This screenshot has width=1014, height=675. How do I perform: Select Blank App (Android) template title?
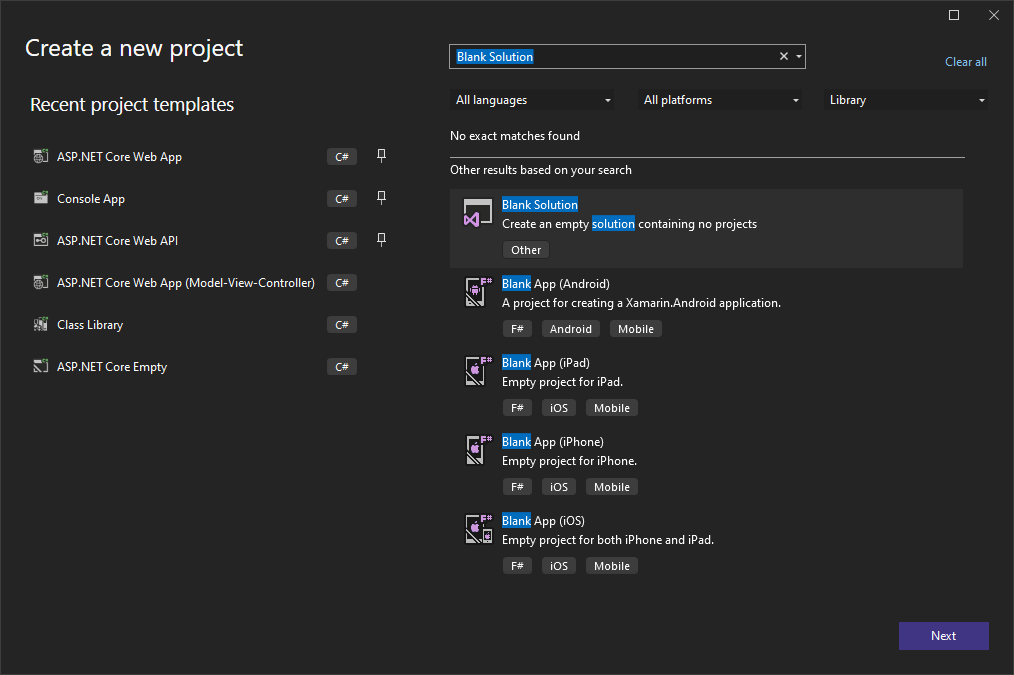click(x=556, y=283)
